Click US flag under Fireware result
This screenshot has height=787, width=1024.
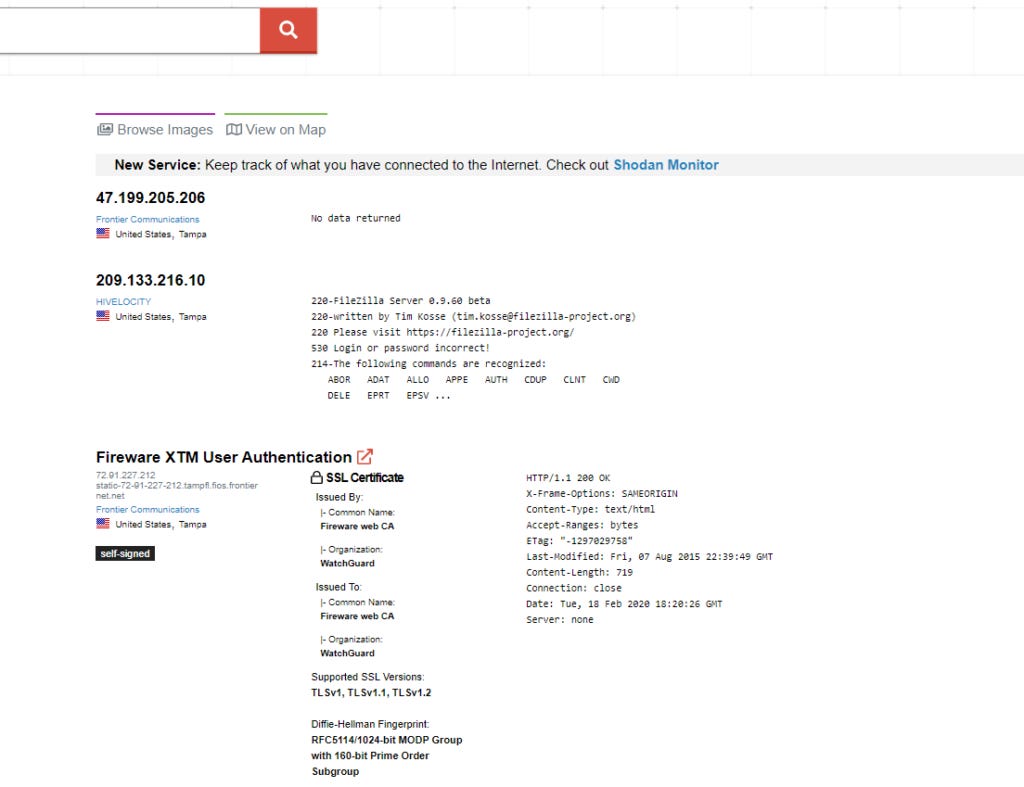[103, 523]
